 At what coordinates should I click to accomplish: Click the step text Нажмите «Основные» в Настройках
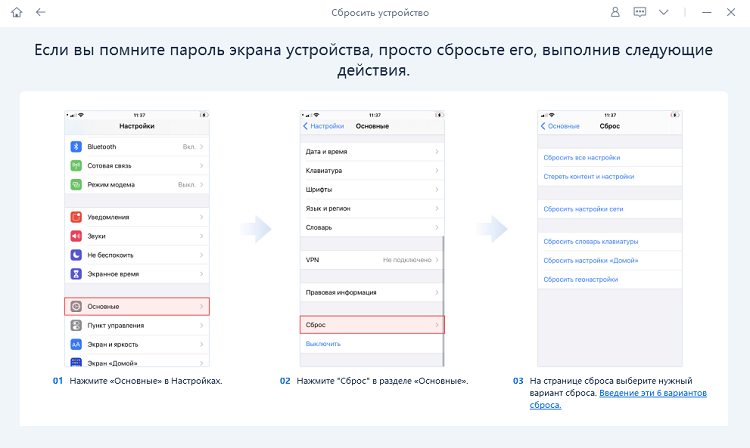point(146,381)
